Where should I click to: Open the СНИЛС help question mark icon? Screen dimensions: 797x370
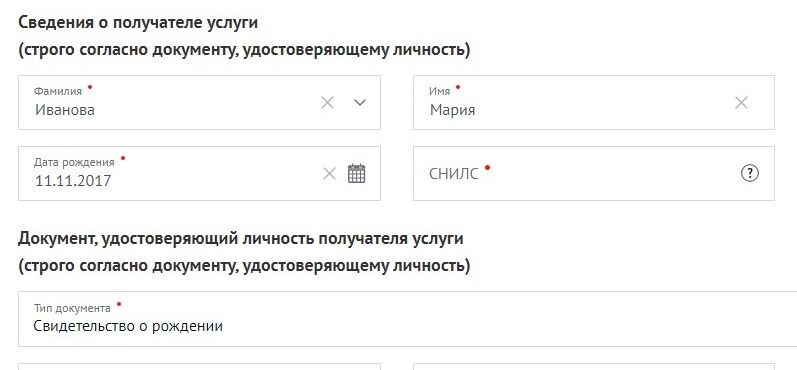[x=750, y=174]
